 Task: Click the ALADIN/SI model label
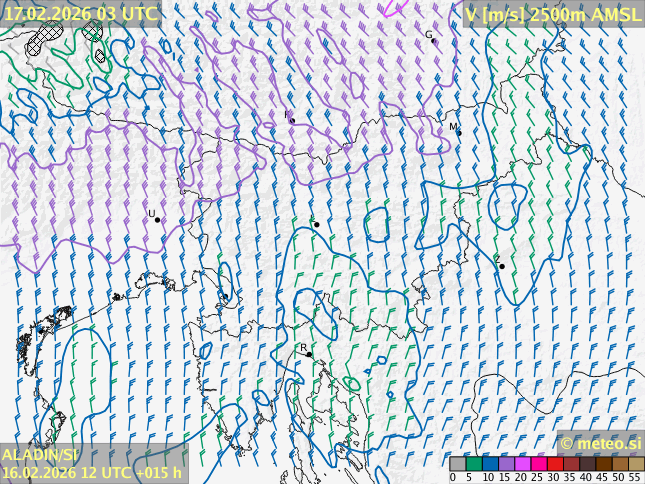click(x=40, y=455)
